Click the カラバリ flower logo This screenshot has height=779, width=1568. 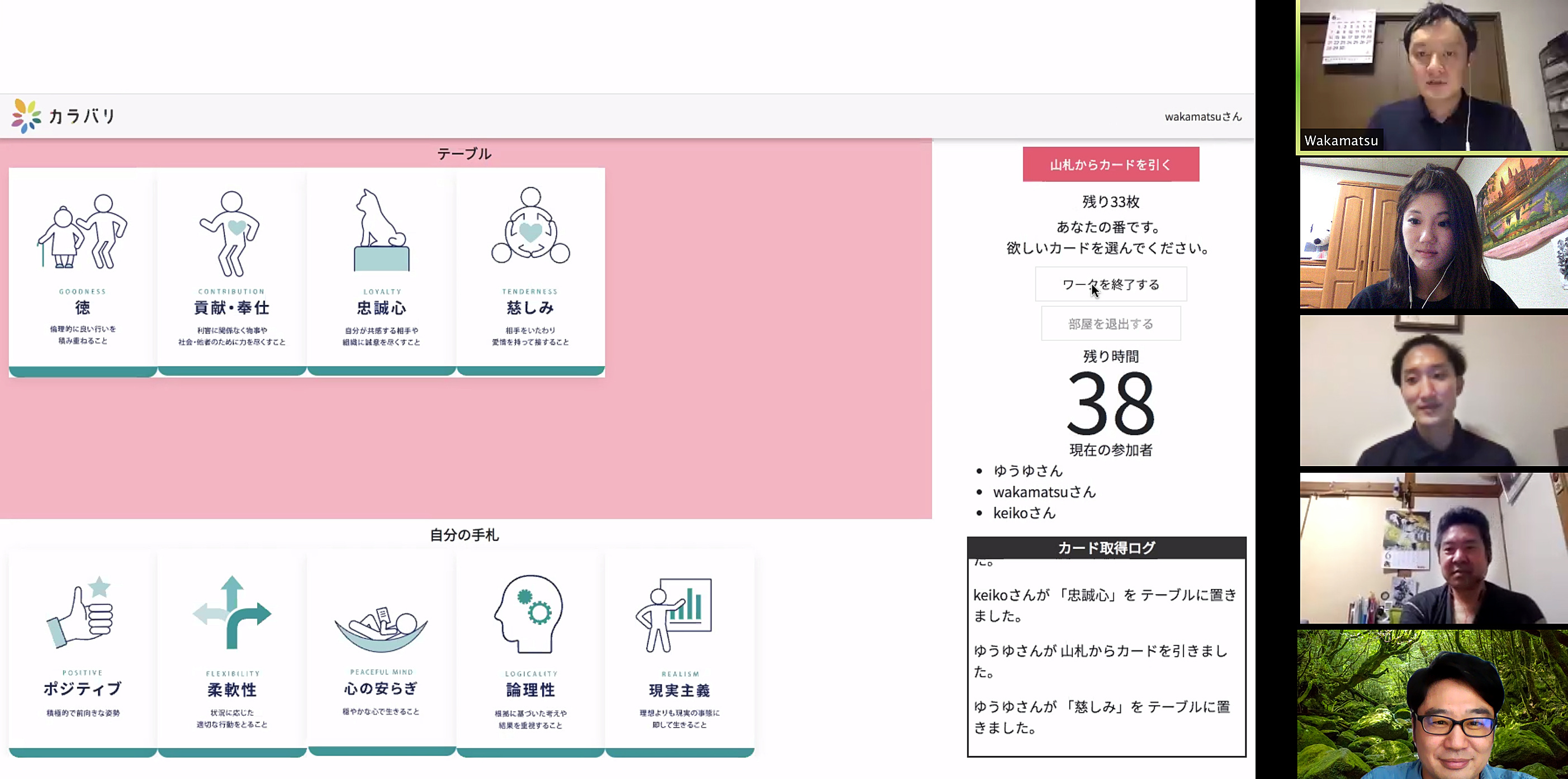point(26,116)
